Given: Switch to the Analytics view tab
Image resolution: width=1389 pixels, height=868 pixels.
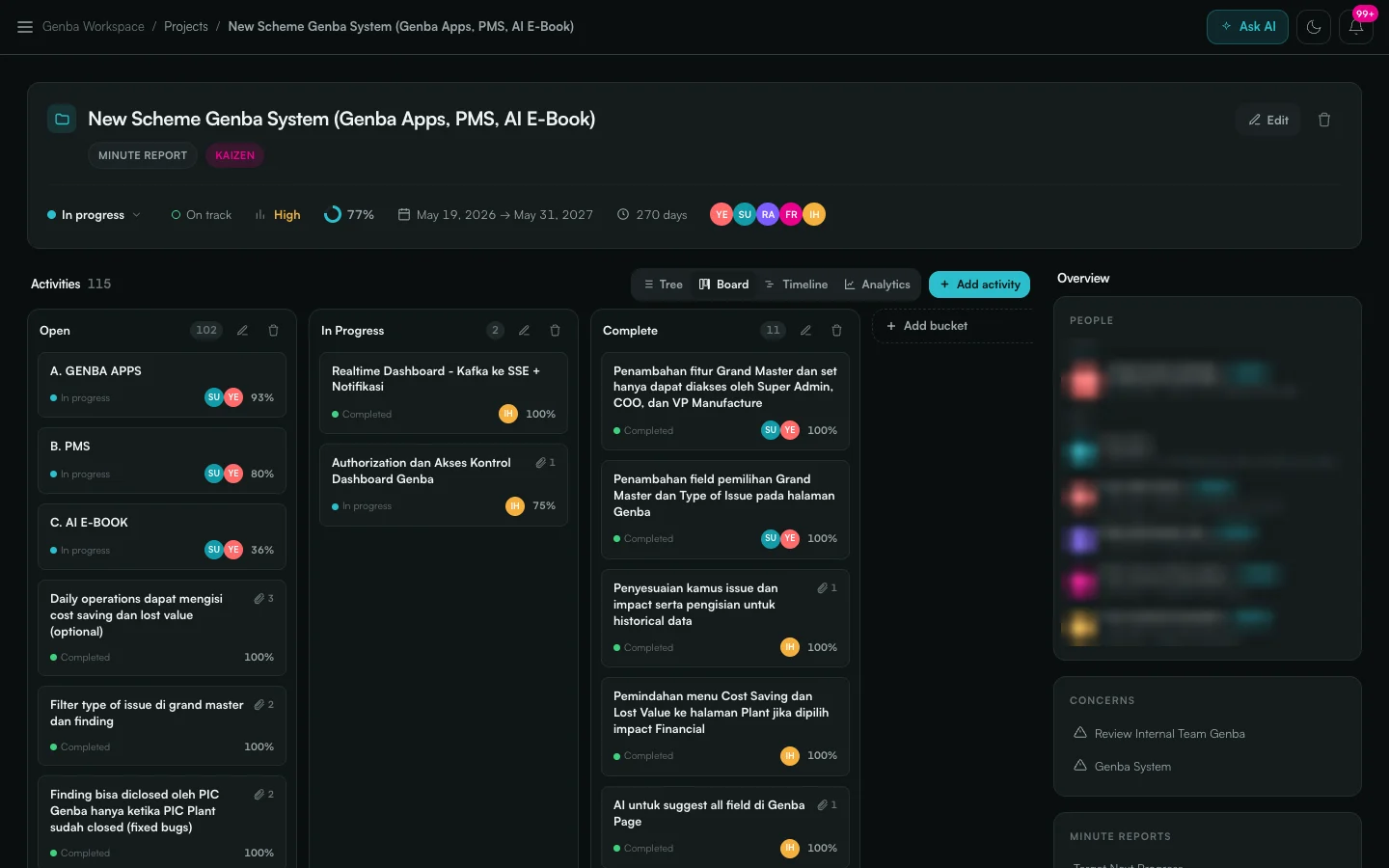Looking at the screenshot, I should click(877, 285).
